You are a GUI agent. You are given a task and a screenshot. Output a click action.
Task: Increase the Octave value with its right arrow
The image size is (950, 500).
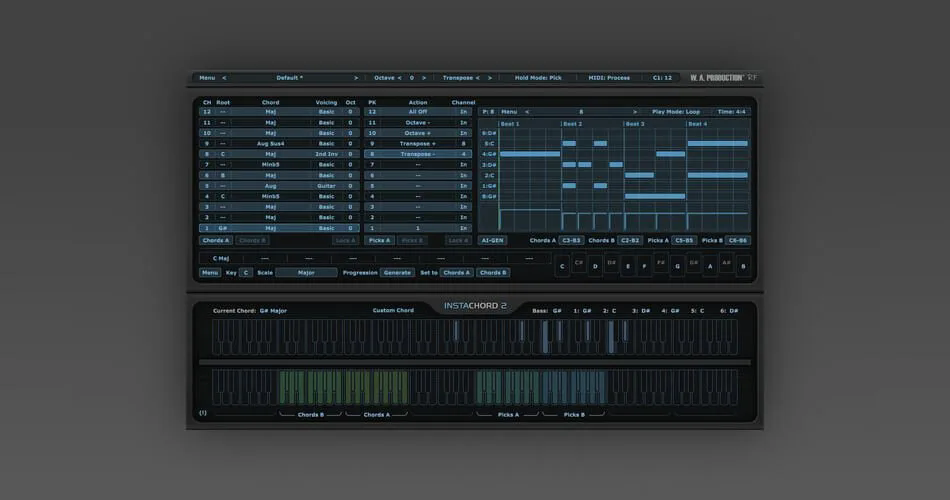click(x=424, y=78)
